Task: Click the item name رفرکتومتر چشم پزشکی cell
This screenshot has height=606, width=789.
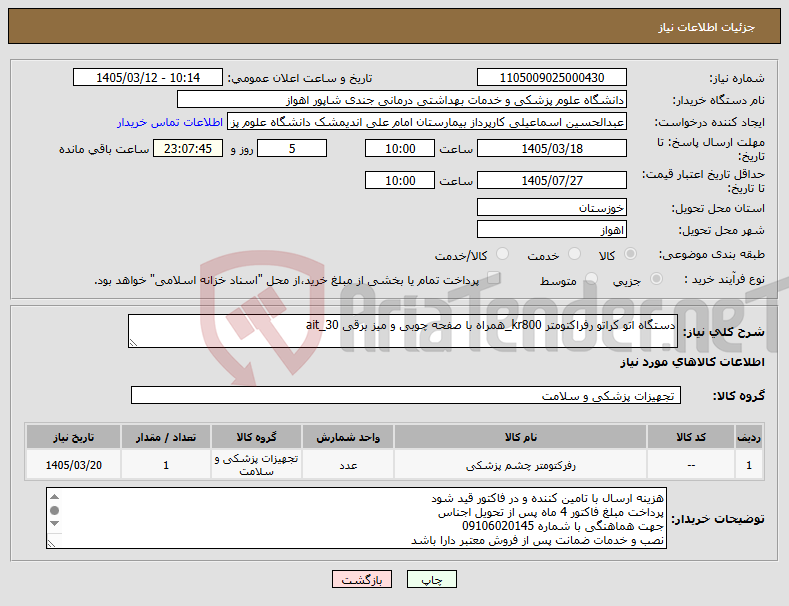Action: coord(520,465)
